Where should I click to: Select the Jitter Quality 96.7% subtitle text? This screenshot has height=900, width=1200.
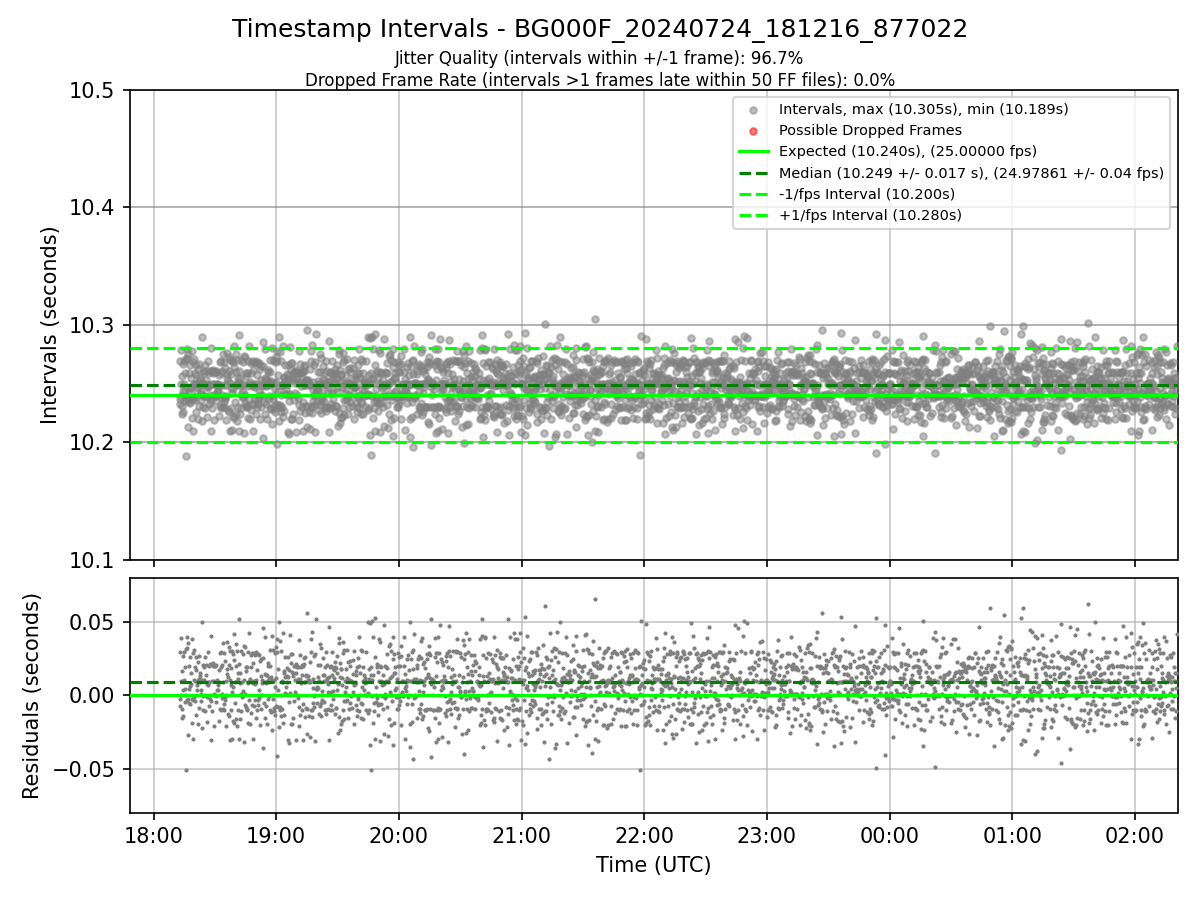click(x=599, y=58)
